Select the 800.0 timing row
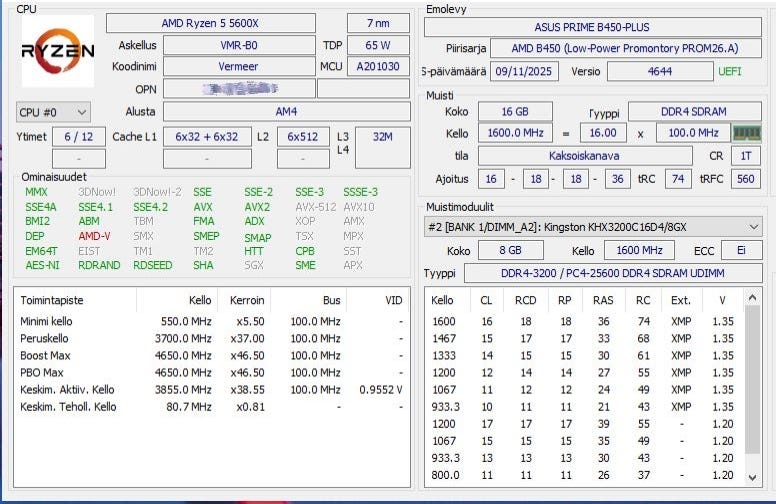Viewport: 776px width, 504px height. (584, 475)
